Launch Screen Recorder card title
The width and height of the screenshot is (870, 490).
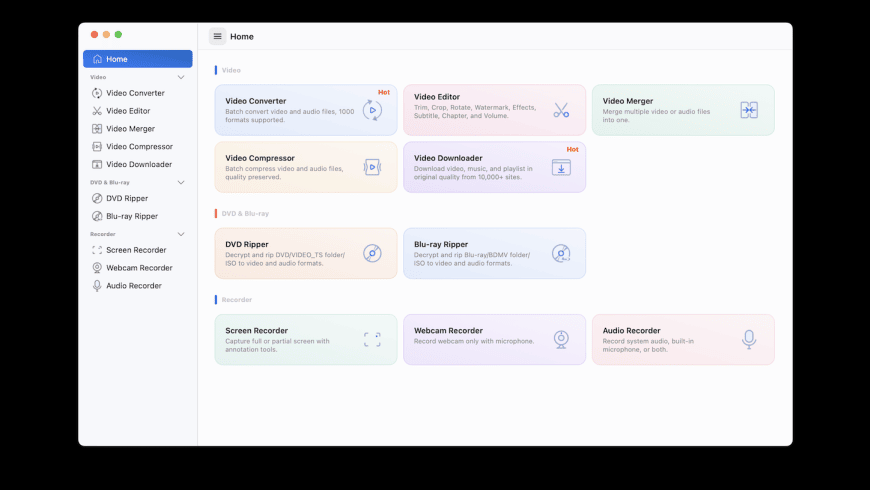(256, 331)
